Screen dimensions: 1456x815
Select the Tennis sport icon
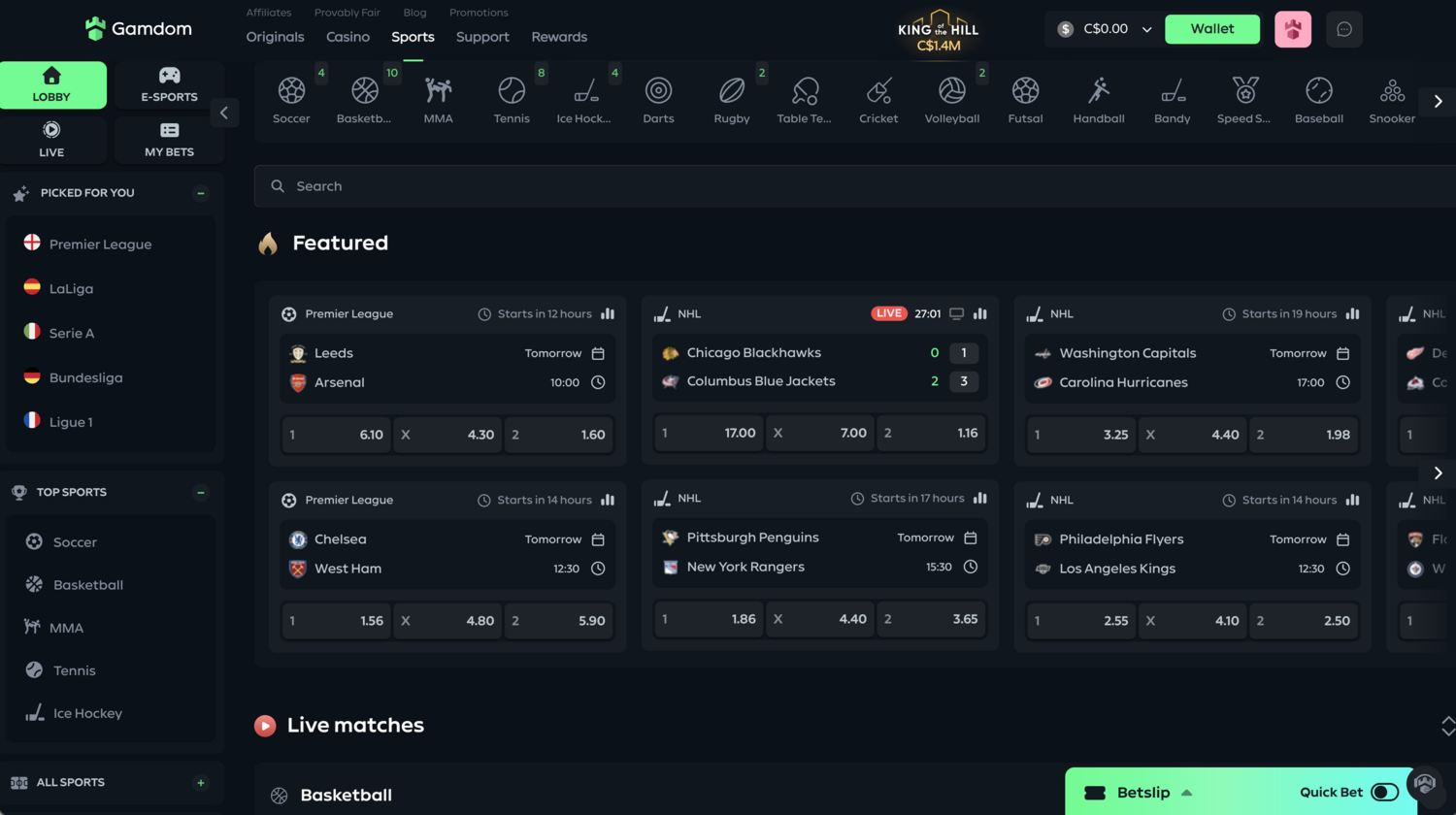pyautogui.click(x=512, y=92)
